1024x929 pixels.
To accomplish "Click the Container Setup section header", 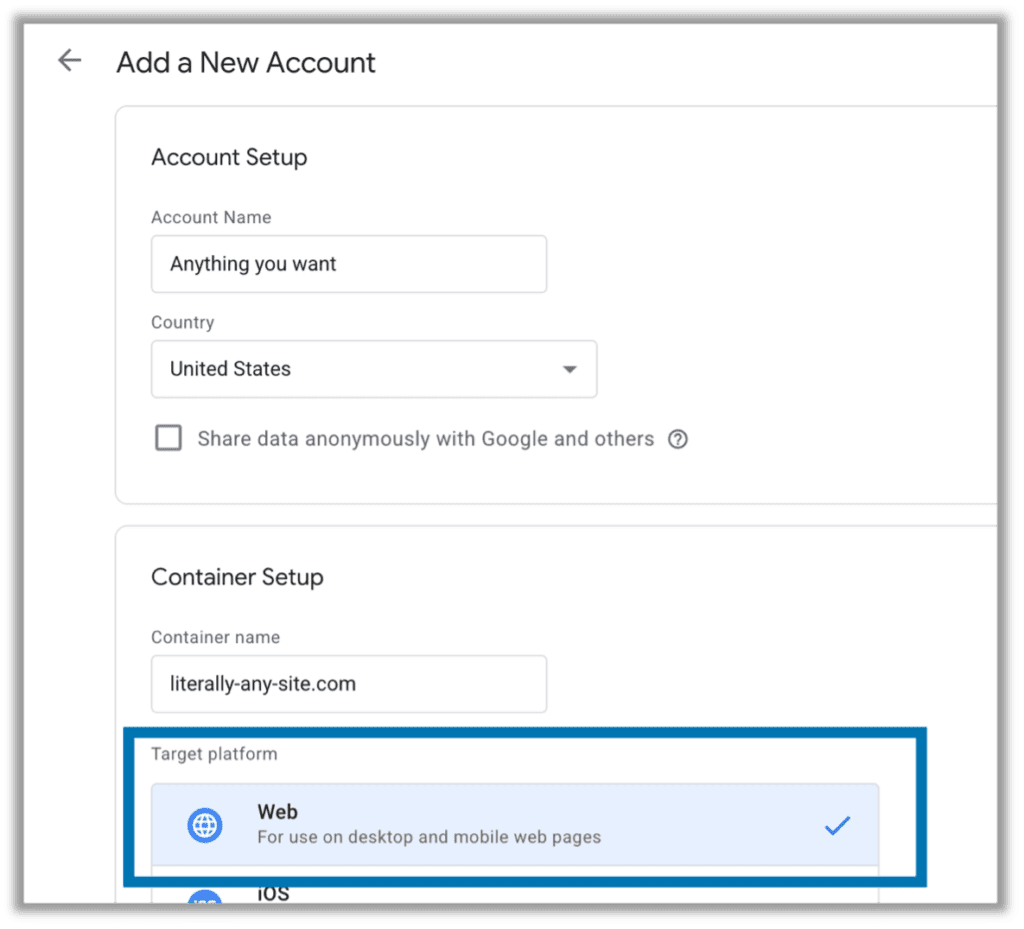I will pos(237,577).
